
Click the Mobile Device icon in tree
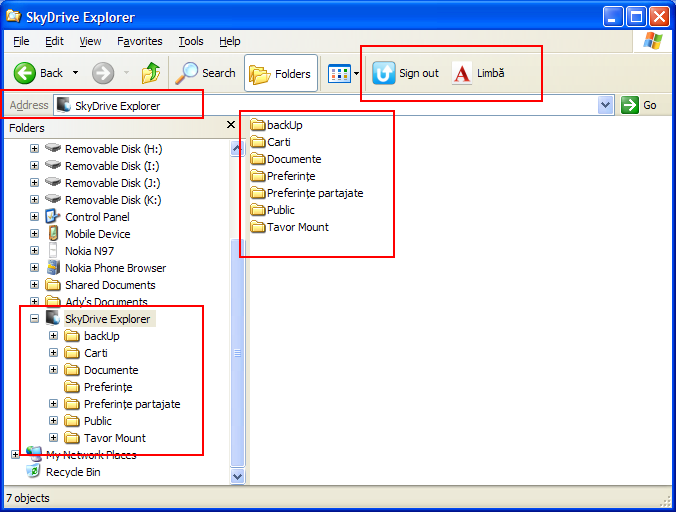click(x=53, y=234)
